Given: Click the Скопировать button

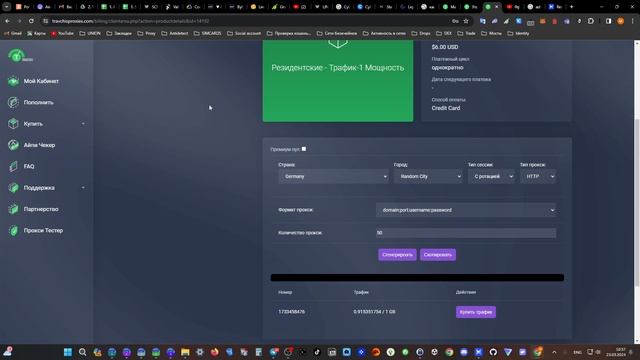Looking at the screenshot, I should 438,255.
